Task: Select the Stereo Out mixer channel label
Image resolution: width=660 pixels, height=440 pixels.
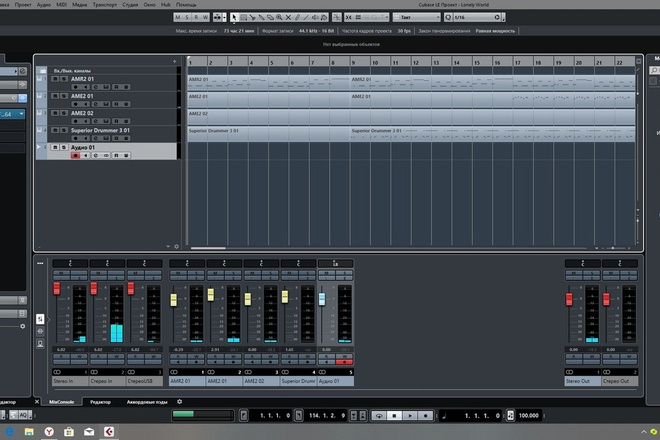Action: coord(583,381)
